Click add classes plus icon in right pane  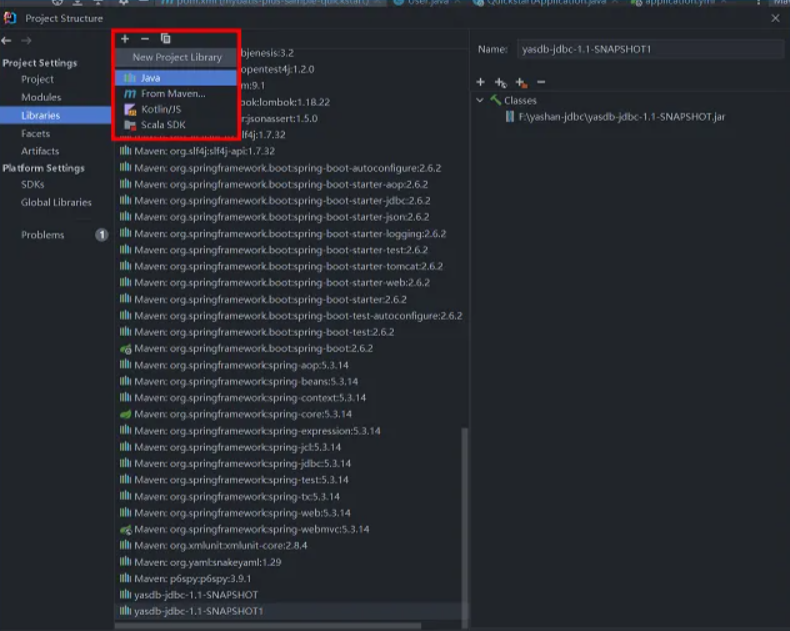click(x=481, y=82)
